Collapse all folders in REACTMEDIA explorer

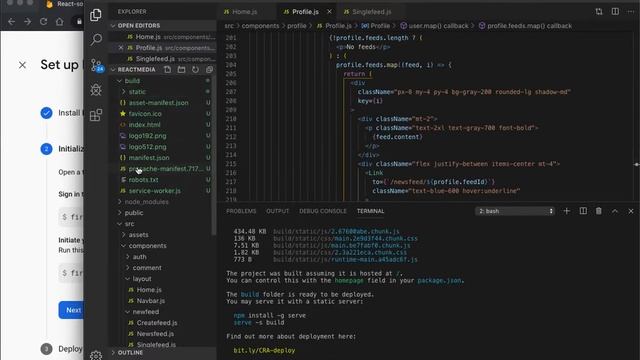pos(209,70)
